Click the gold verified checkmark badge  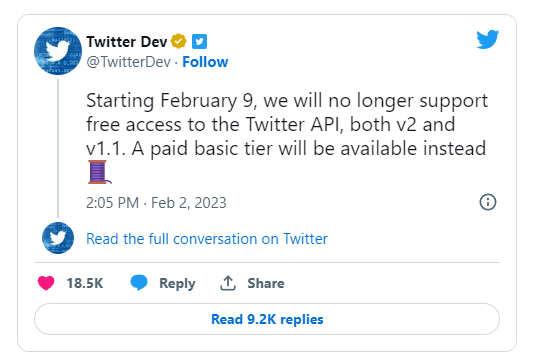[x=178, y=41]
